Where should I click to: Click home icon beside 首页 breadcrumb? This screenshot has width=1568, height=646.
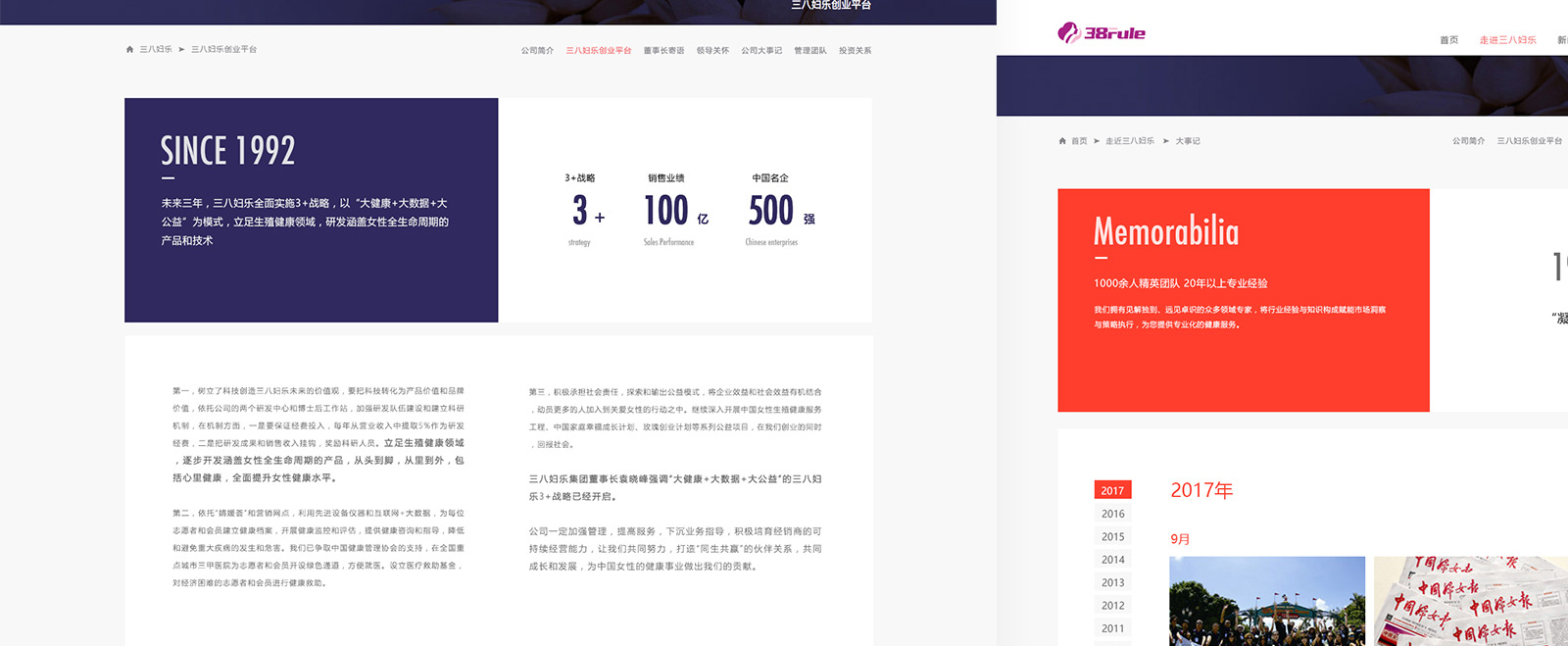[1062, 141]
